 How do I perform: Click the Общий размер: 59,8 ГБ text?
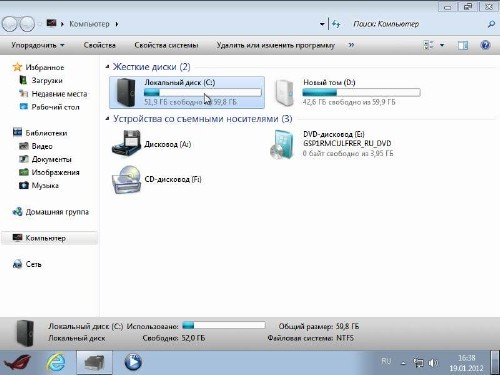(x=319, y=326)
